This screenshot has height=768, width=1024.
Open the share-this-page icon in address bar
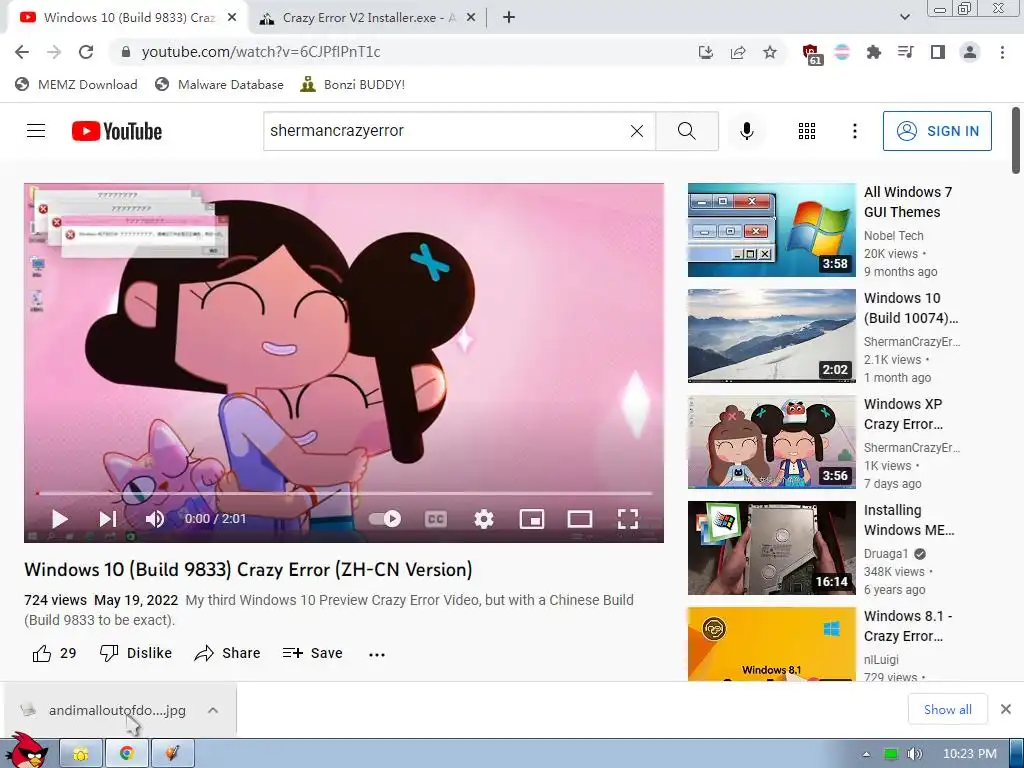click(738, 52)
